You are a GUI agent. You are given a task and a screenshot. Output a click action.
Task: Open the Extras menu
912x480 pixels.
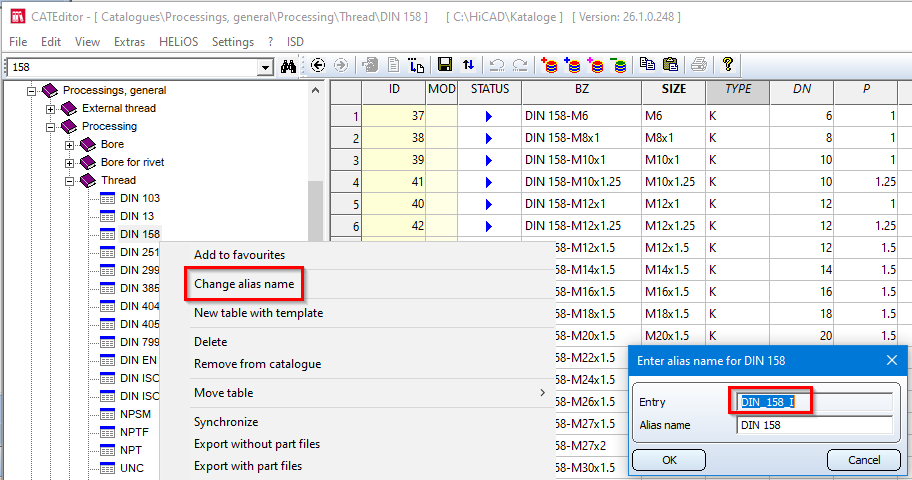(x=129, y=42)
